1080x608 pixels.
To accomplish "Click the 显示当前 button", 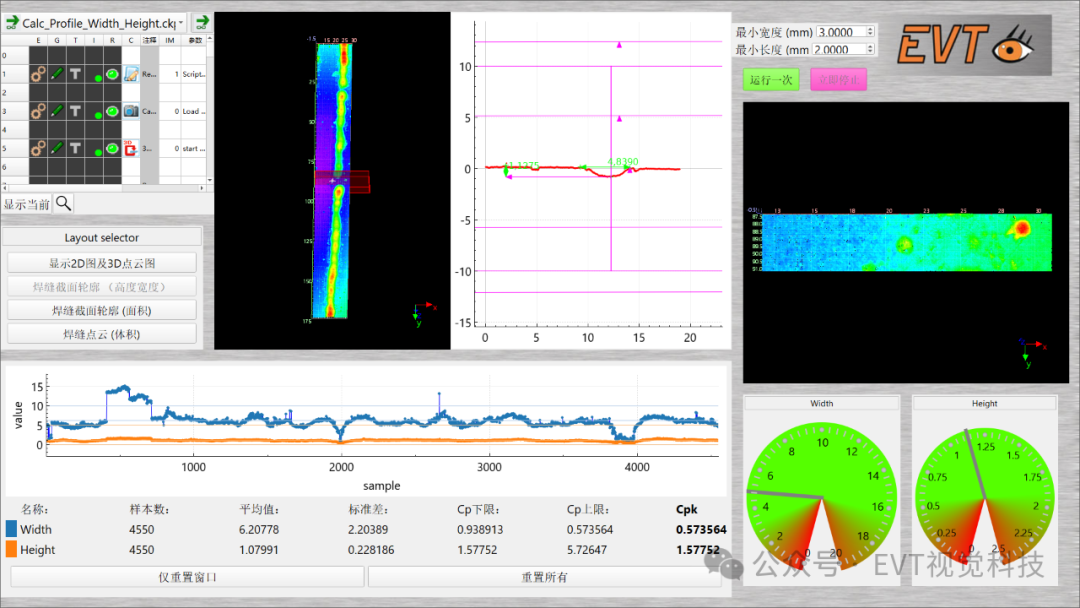I will click(26, 204).
